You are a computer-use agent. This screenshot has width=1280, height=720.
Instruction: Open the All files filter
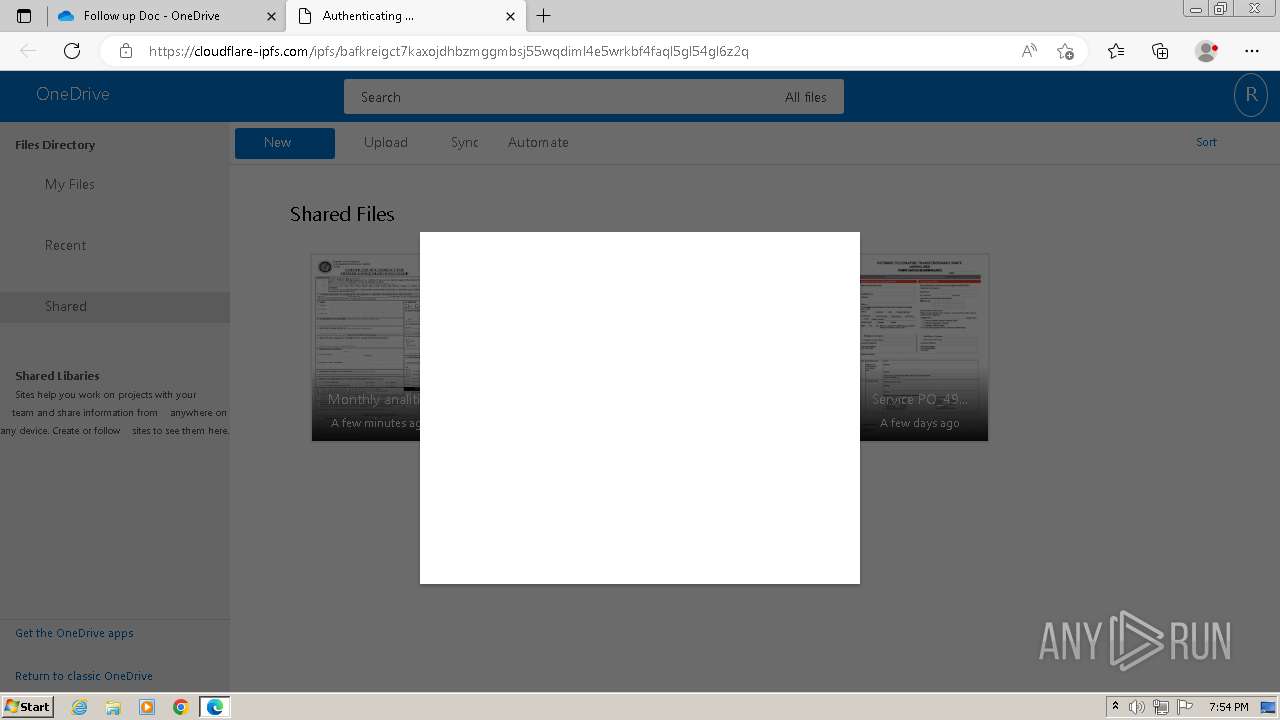pos(806,97)
